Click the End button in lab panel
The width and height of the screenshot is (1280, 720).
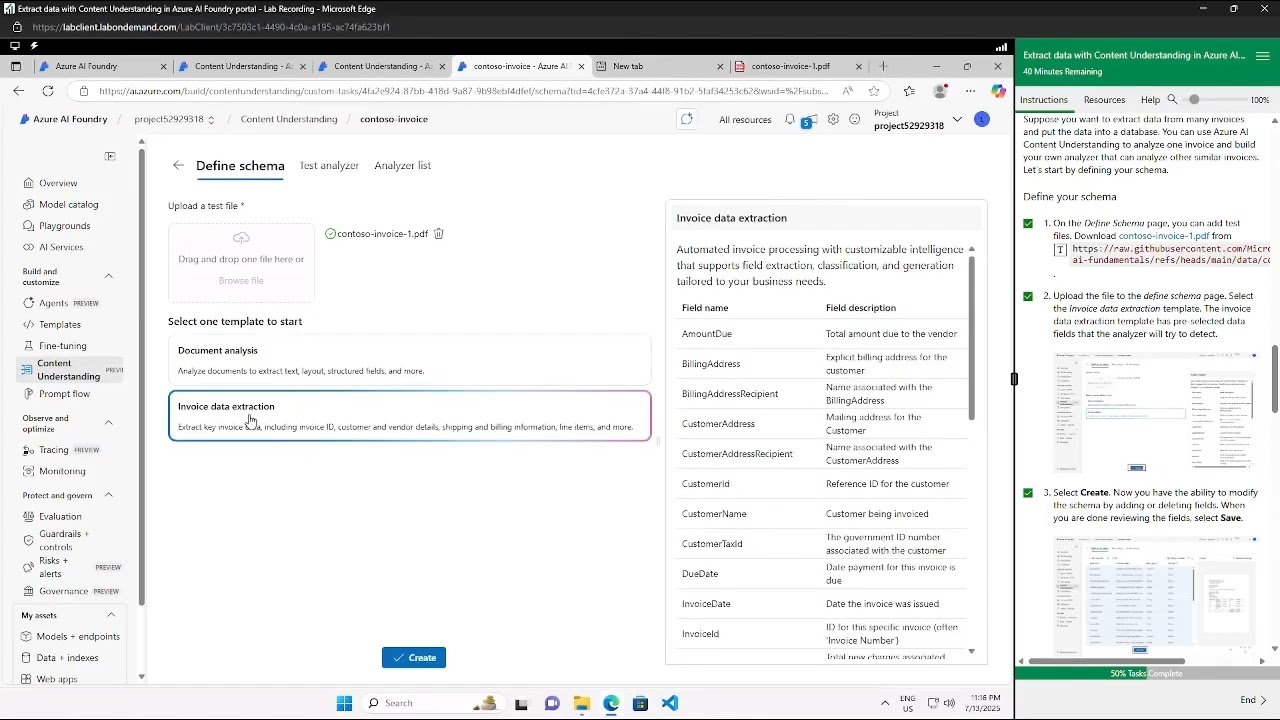pyautogui.click(x=1253, y=700)
